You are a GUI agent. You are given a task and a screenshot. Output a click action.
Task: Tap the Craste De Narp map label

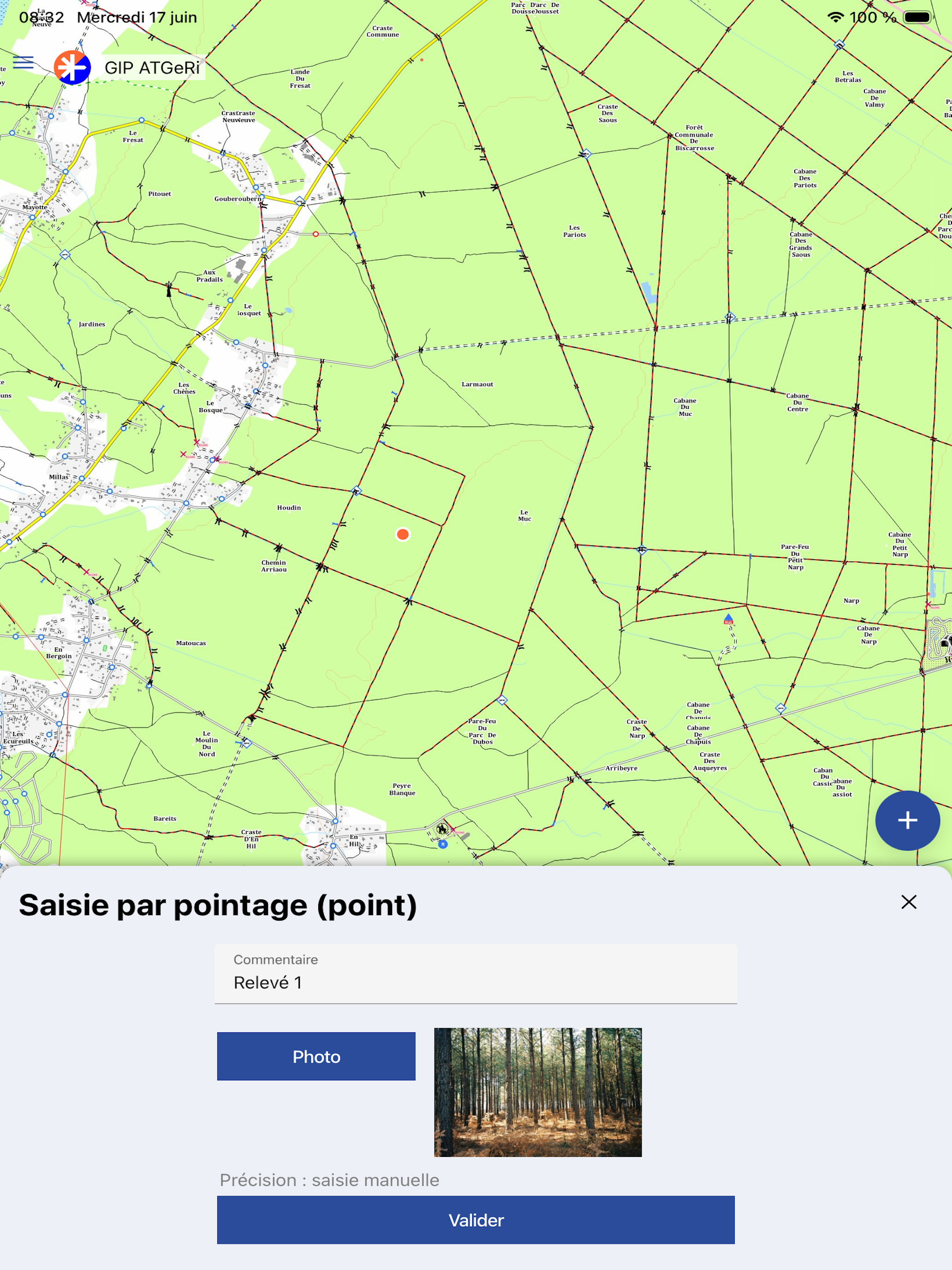click(637, 728)
